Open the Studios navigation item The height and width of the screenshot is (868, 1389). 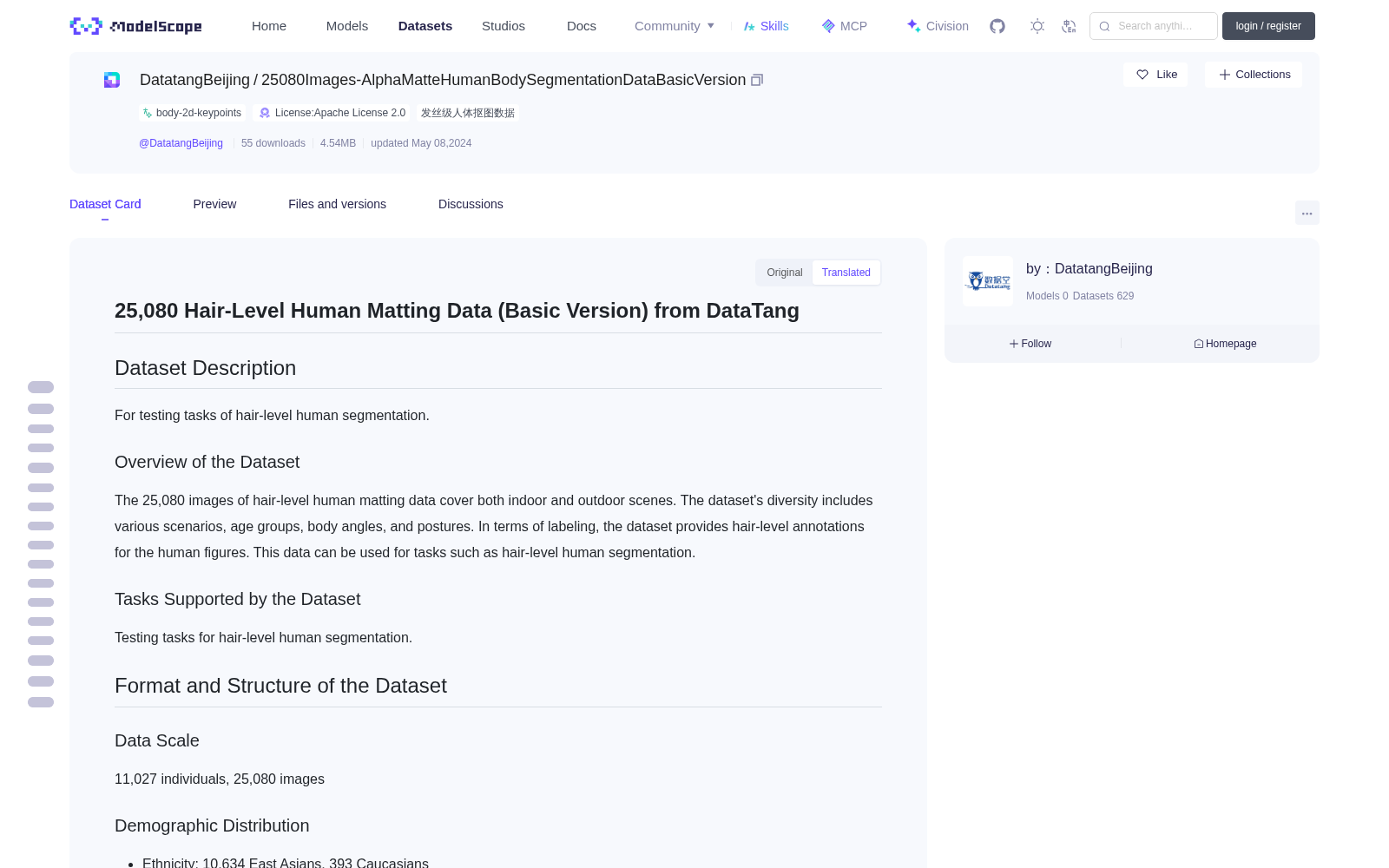tap(504, 26)
